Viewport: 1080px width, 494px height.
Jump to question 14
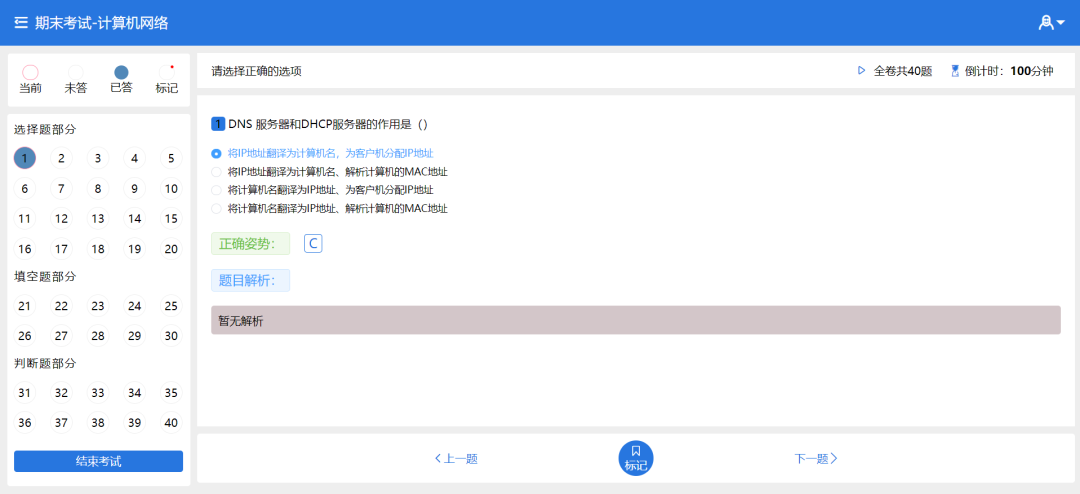pyautogui.click(x=134, y=219)
